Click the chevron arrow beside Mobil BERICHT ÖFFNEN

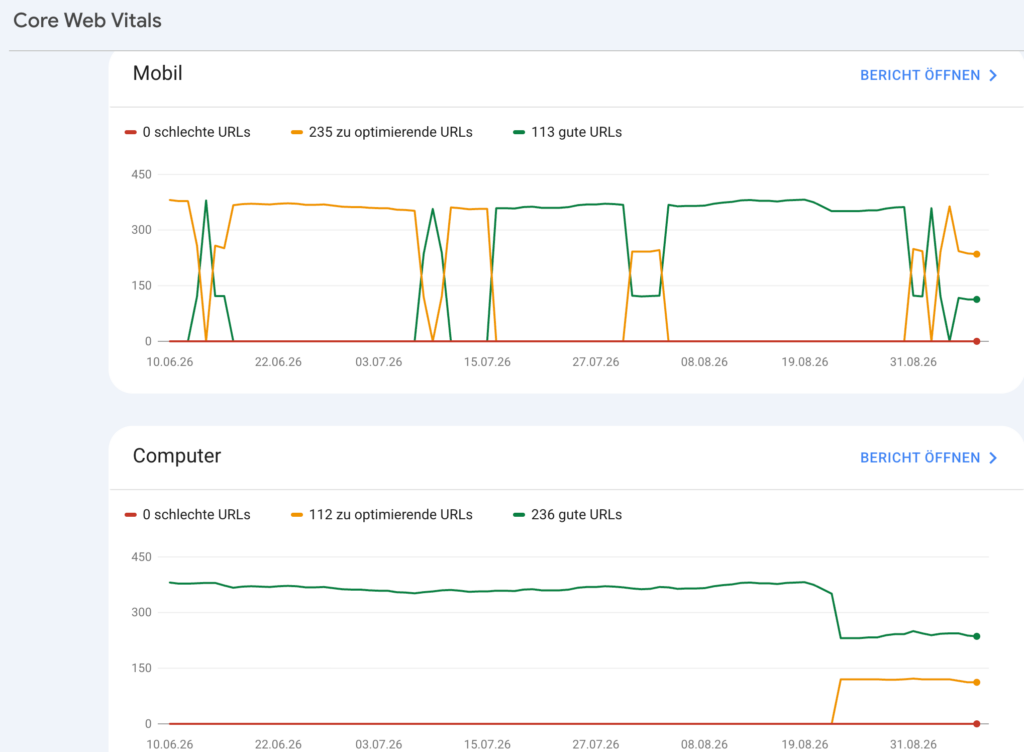(993, 76)
